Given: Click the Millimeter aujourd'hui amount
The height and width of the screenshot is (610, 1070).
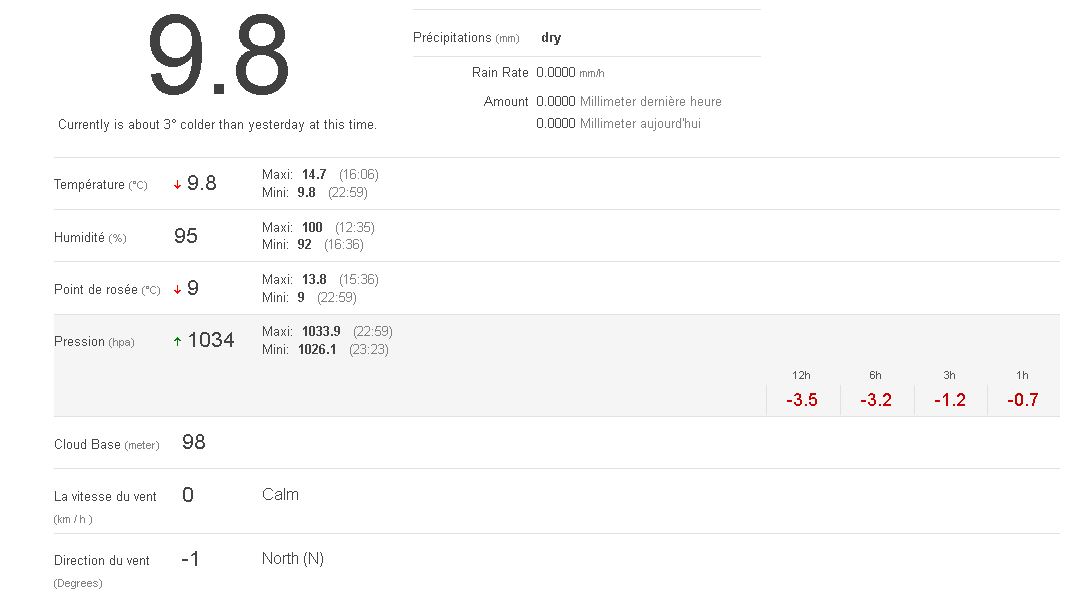Looking at the screenshot, I should click(x=618, y=124).
